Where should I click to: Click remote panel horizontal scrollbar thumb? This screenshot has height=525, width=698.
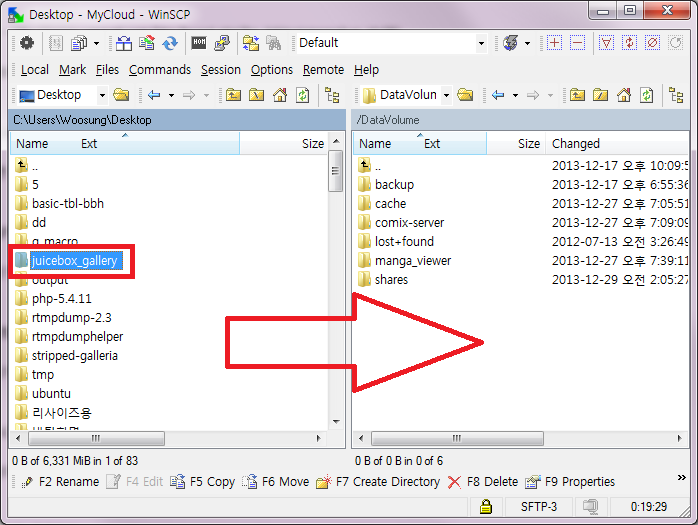(457, 438)
